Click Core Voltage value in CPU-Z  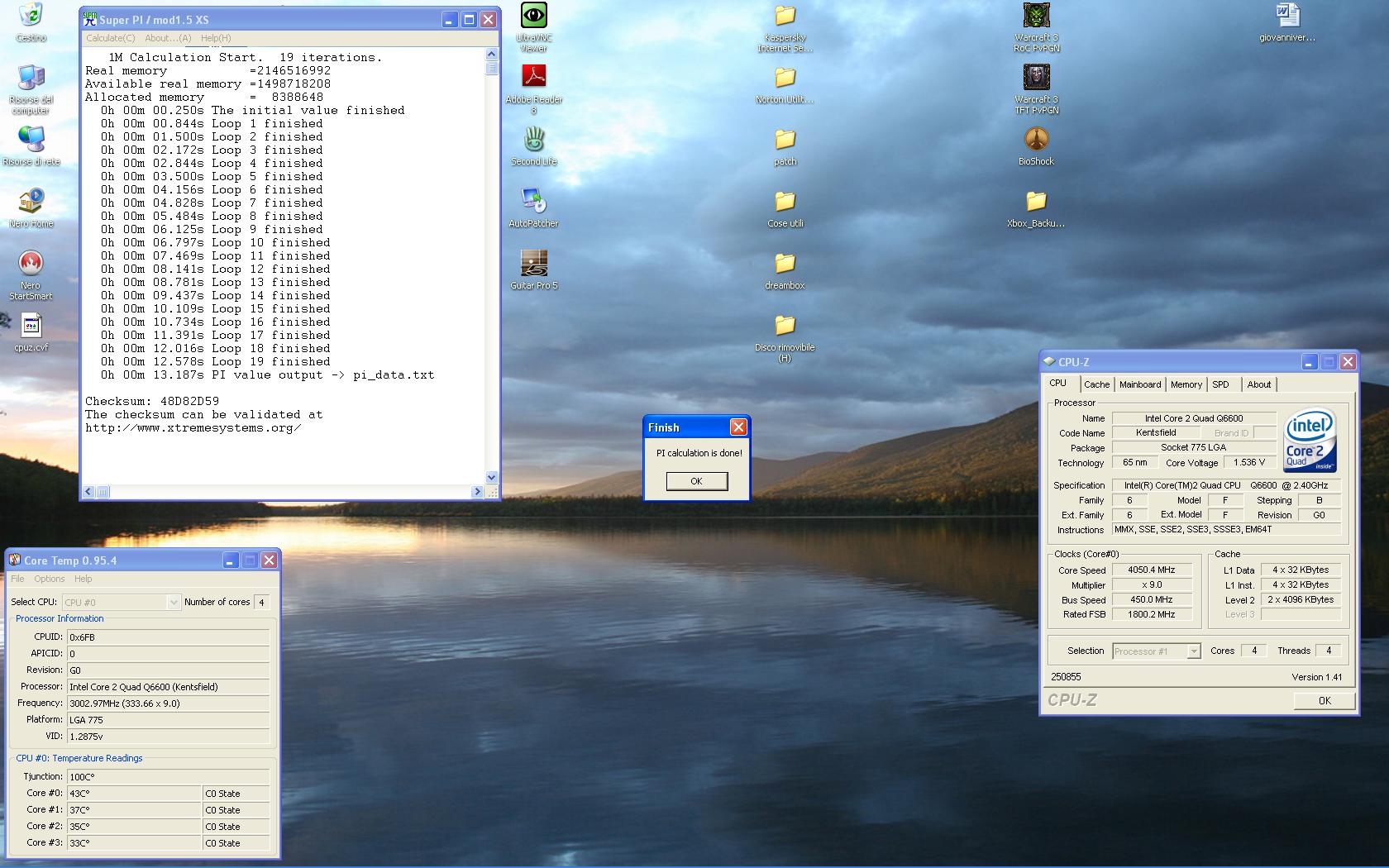(1249, 462)
